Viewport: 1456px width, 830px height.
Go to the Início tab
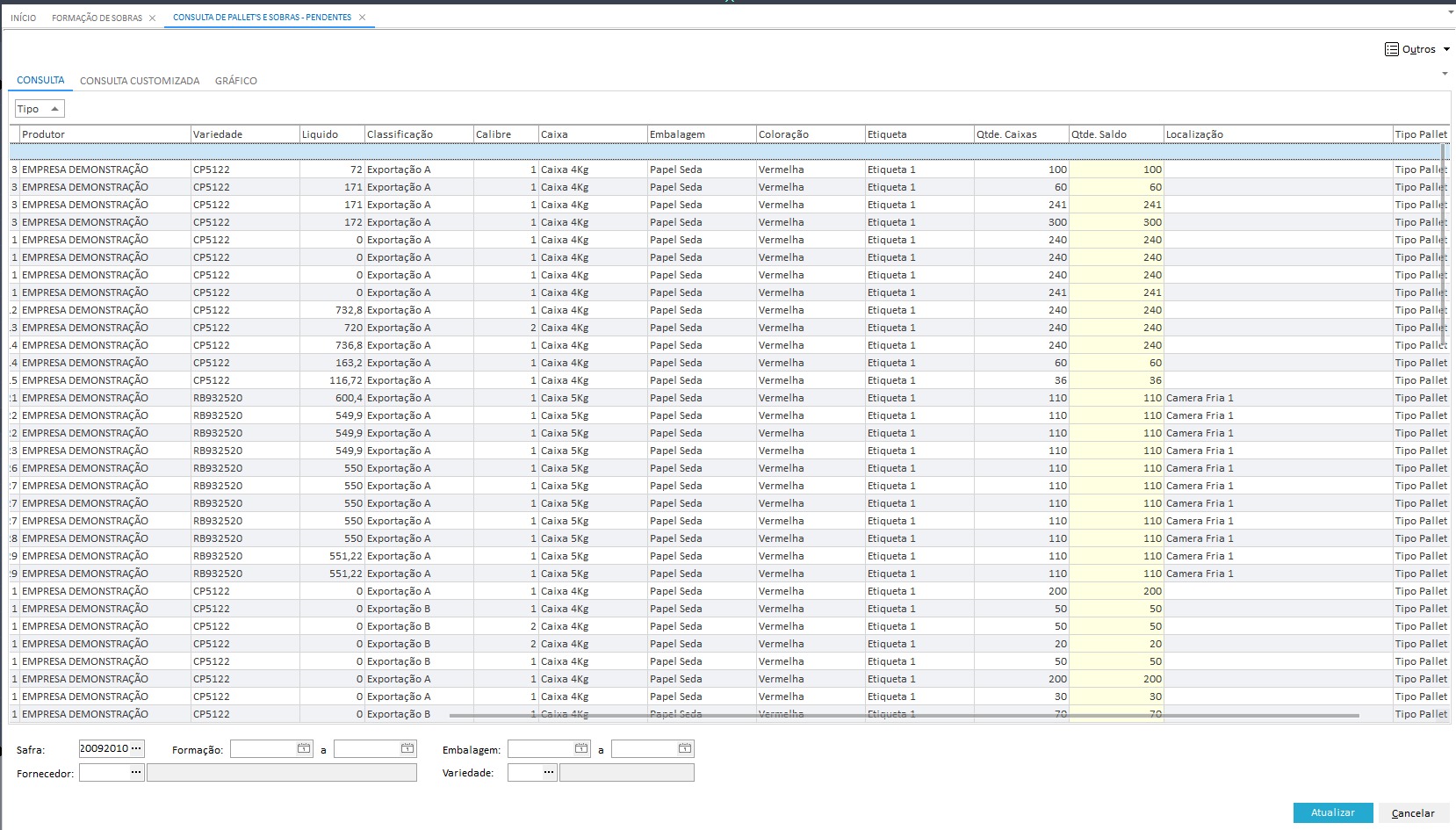[24, 18]
